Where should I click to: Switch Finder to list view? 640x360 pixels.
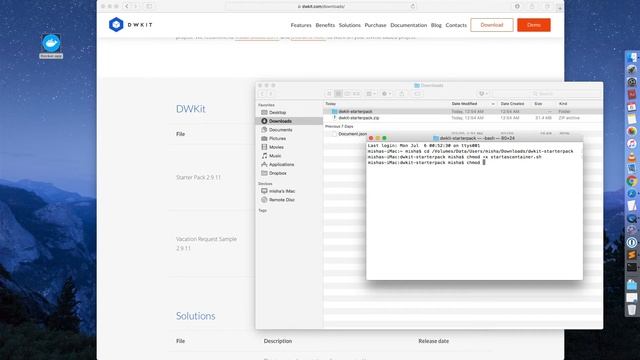338,94
